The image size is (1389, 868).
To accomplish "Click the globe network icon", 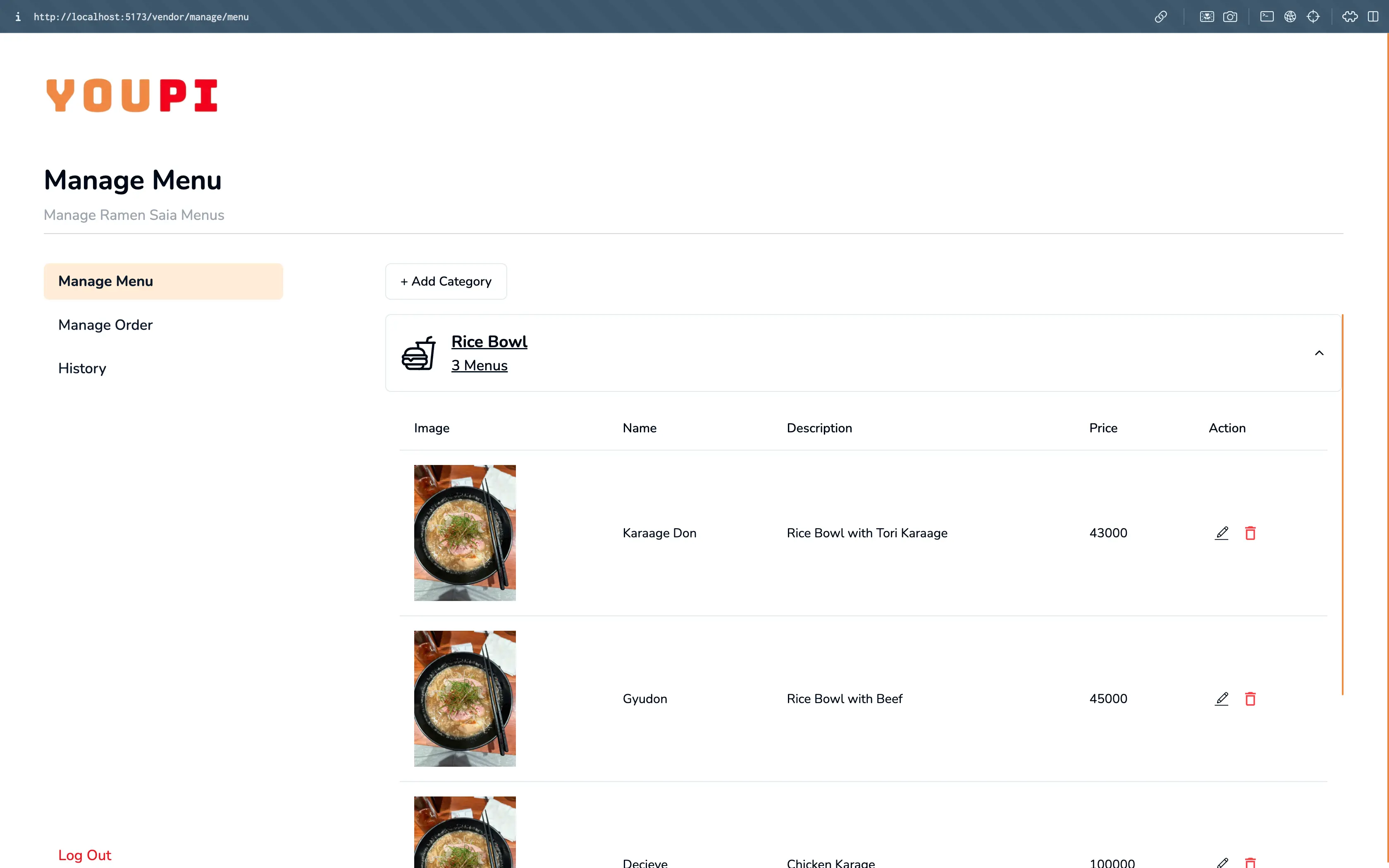I will tap(1290, 17).
